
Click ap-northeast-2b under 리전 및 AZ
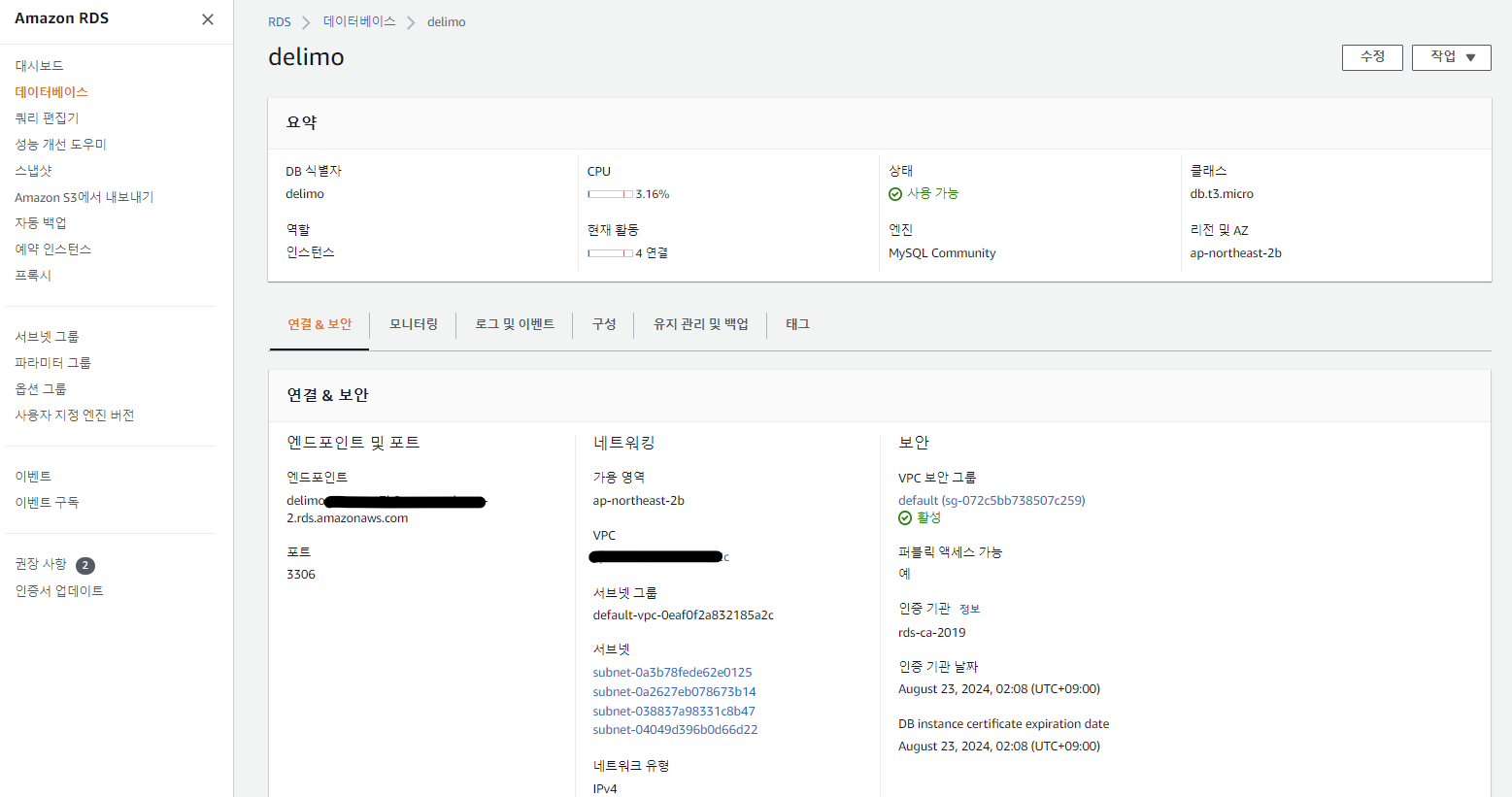[x=1235, y=253]
